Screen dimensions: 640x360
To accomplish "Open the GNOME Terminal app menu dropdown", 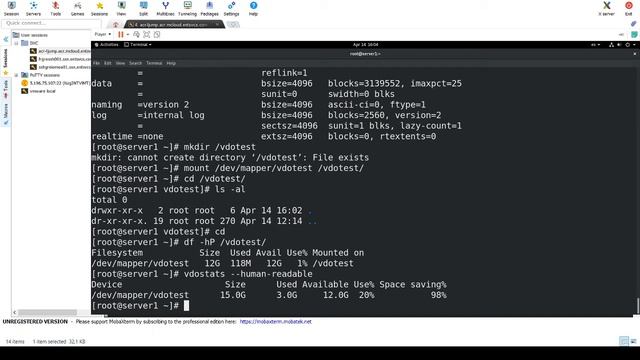I will pyautogui.click(x=138, y=44).
